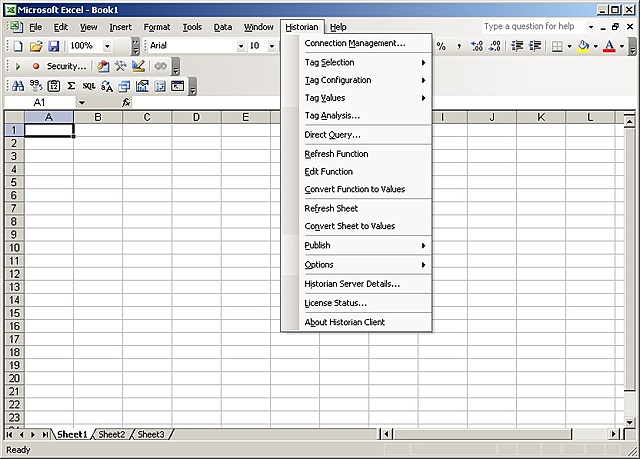Click the Sigma aggregate values icon
Viewport: 640px width, 459px height.
[x=71, y=86]
